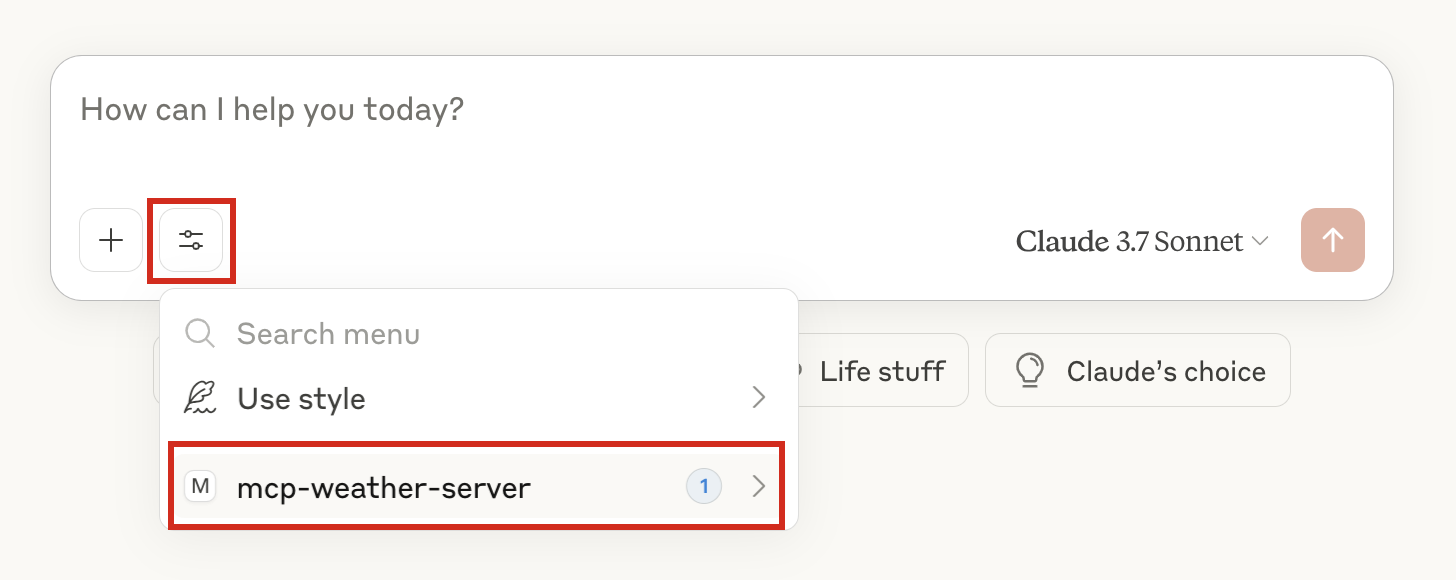
Task: Click the lightbulb icon on Claude's choice
Action: (1029, 371)
